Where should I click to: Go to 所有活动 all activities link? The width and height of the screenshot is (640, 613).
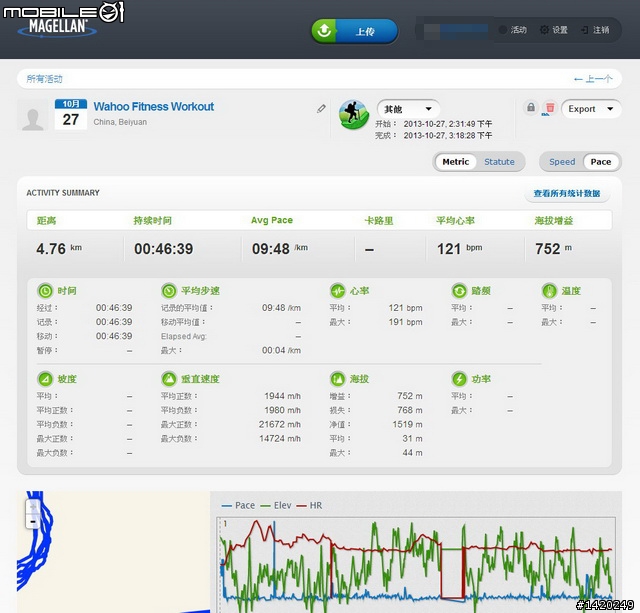pos(44,79)
